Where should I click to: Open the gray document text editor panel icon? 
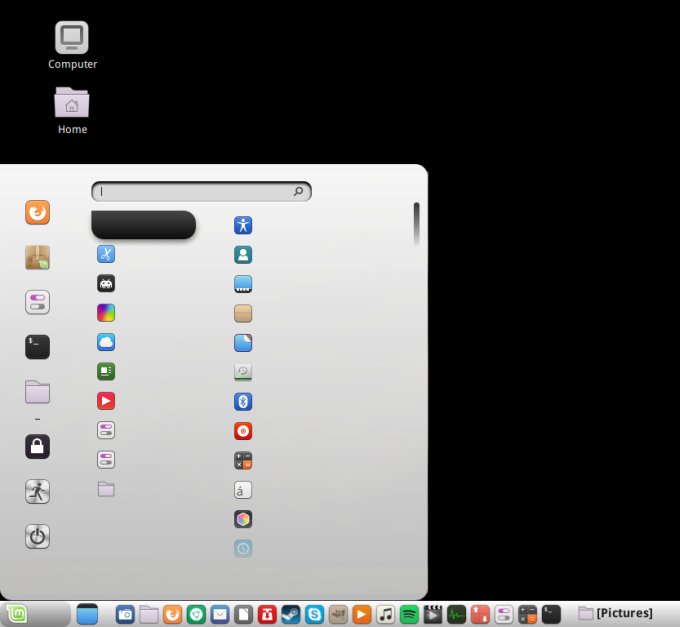(x=243, y=614)
